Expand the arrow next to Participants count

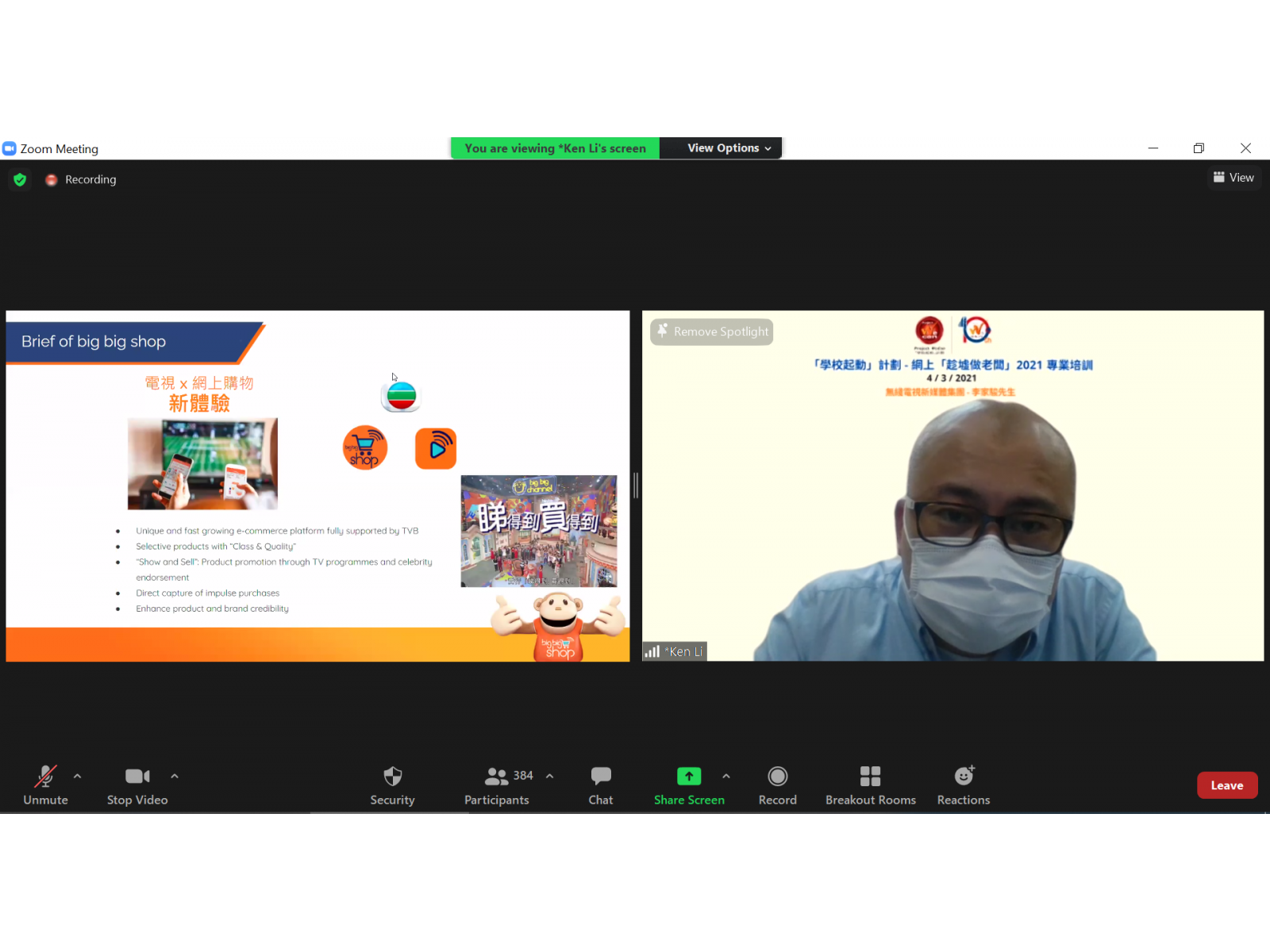point(549,776)
